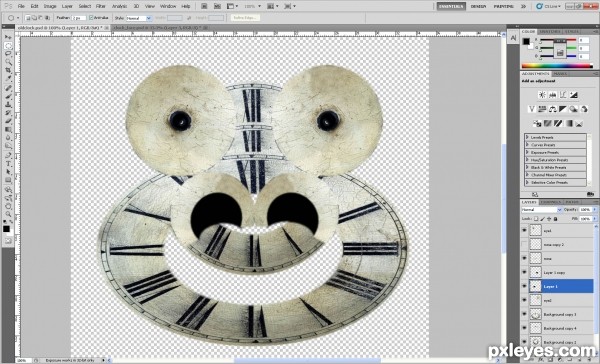Expand Hue/Saturation Presets
This screenshot has height=364, width=600.
[x=527, y=160]
